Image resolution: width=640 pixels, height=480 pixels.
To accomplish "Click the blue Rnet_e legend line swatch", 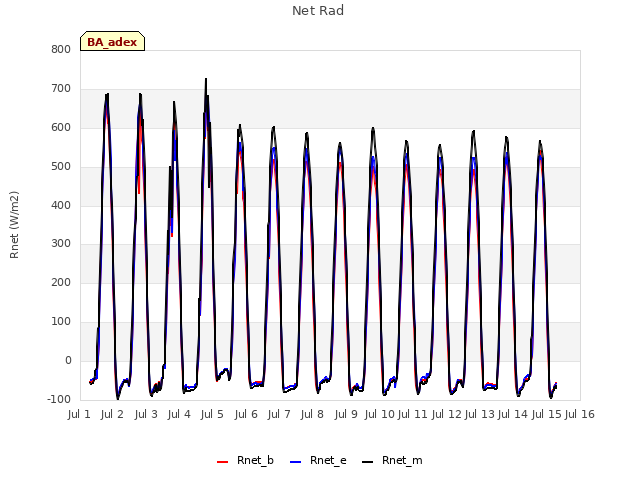I will pyautogui.click(x=295, y=462).
